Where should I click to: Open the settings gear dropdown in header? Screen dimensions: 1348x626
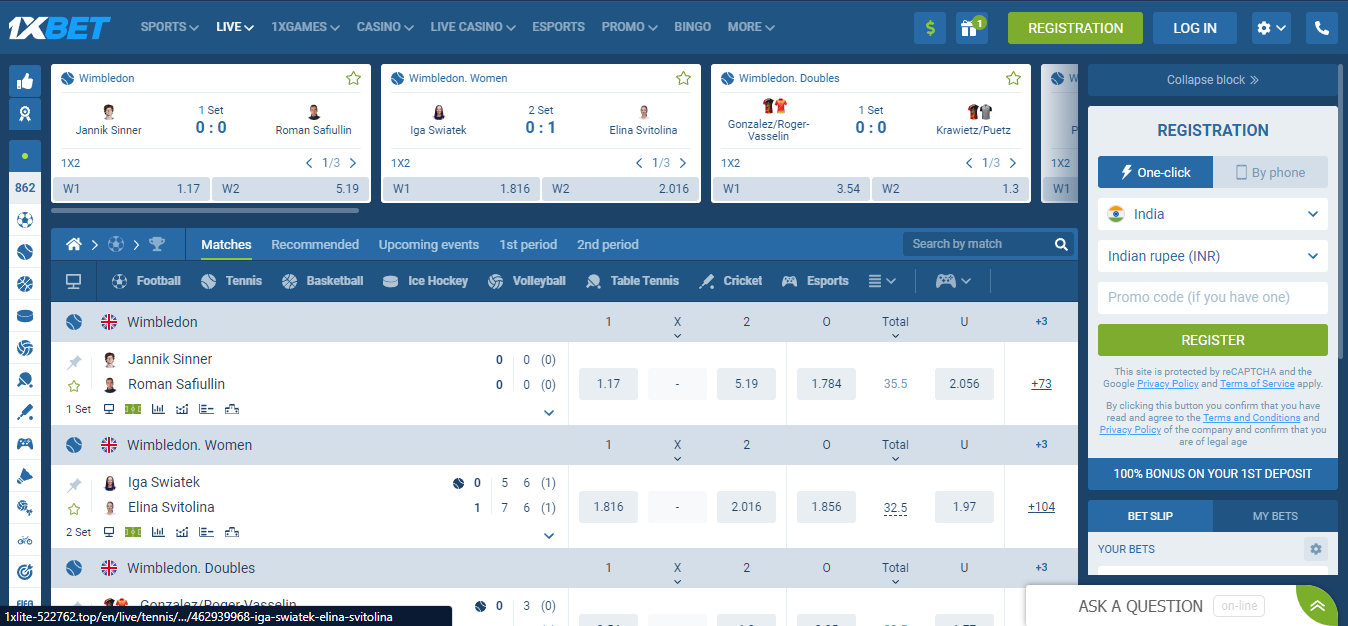pos(1272,28)
